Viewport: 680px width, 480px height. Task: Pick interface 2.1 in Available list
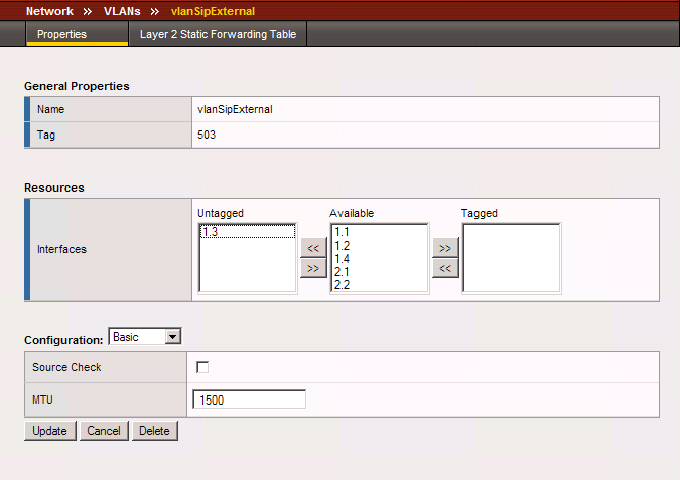(342, 271)
